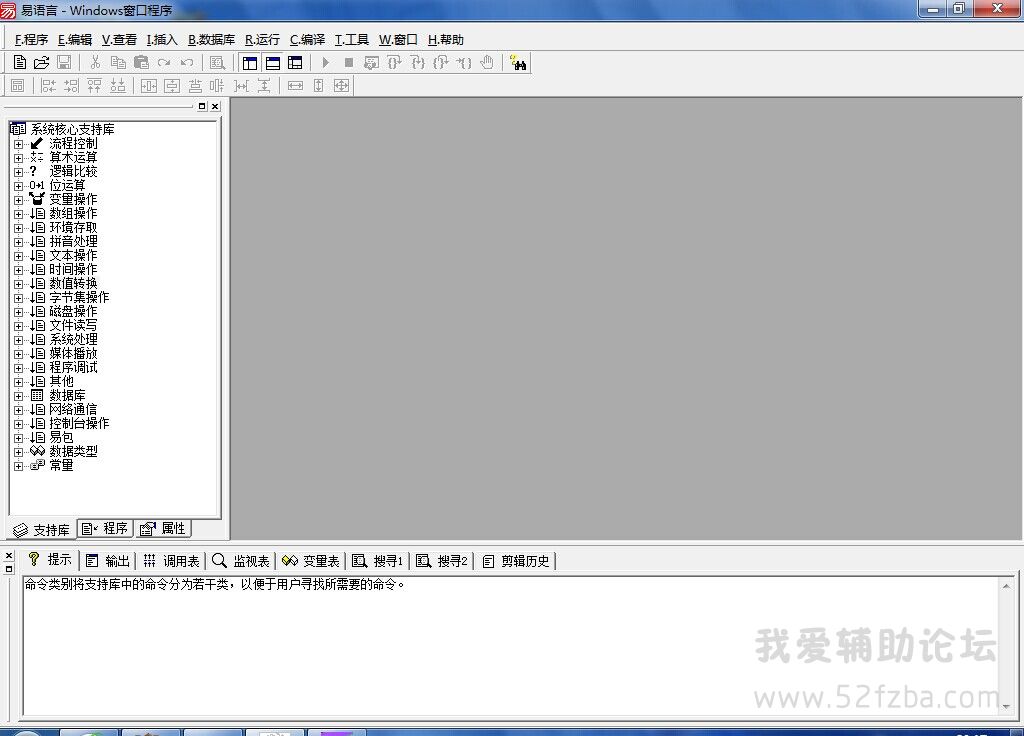Viewport: 1024px width, 736px height.
Task: Open the B.数据库 menu
Action: point(212,40)
